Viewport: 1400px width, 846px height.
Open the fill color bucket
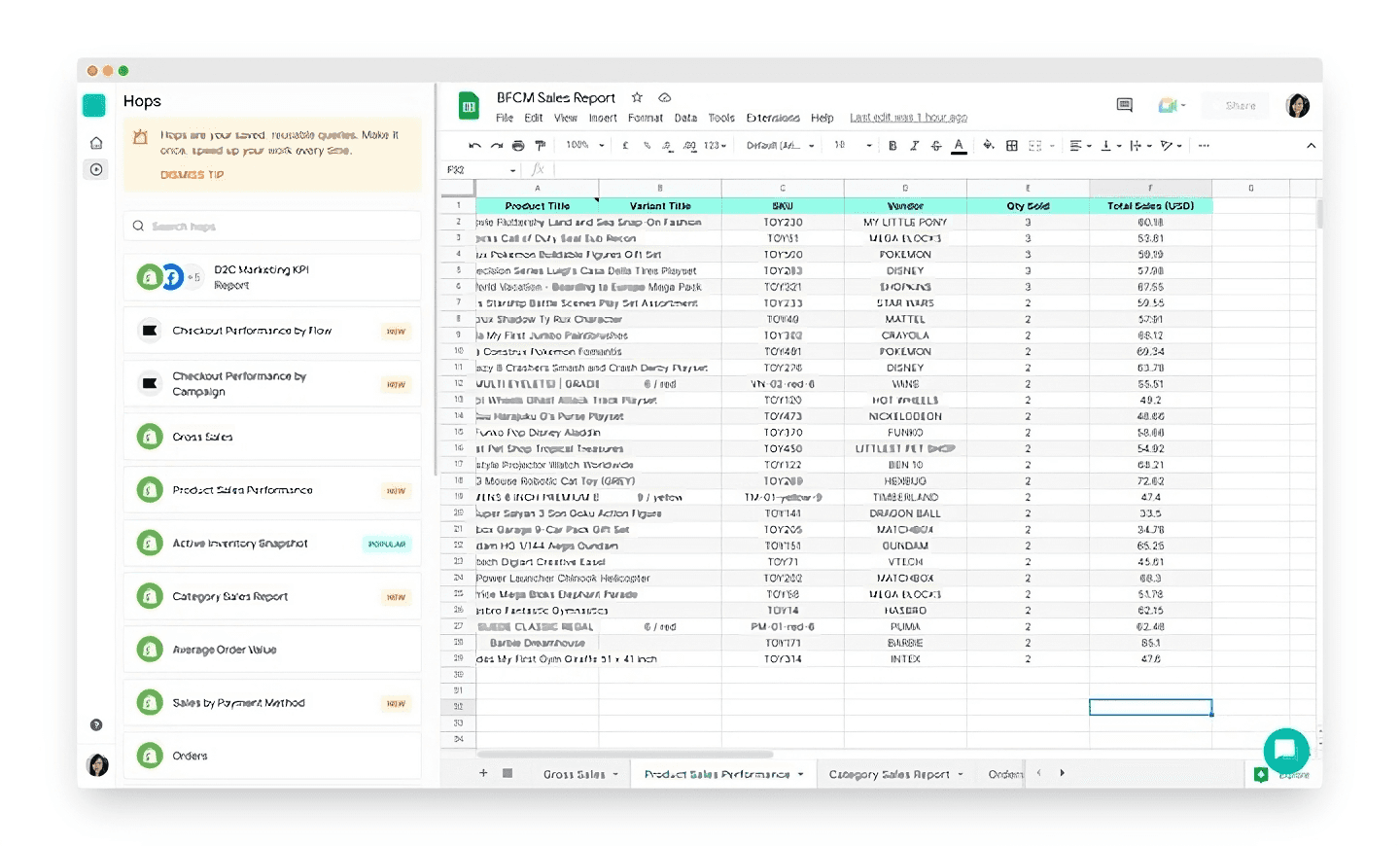click(989, 146)
